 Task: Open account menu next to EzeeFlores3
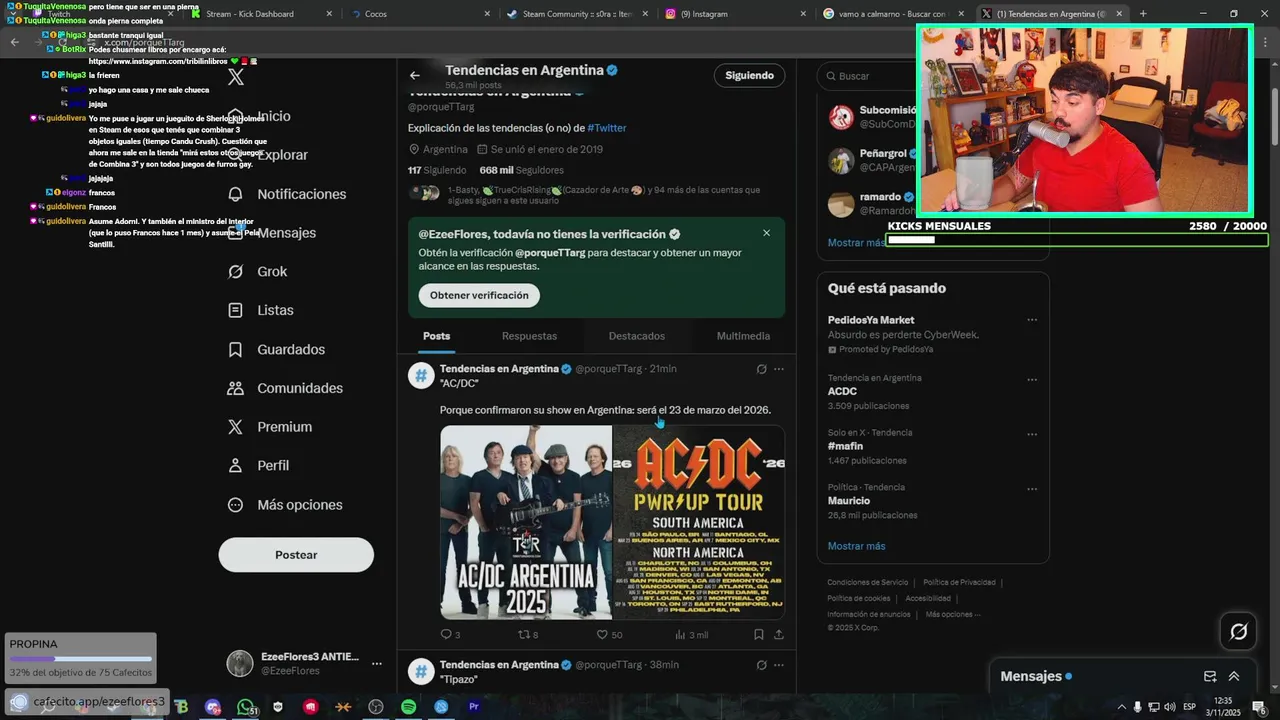377,663
